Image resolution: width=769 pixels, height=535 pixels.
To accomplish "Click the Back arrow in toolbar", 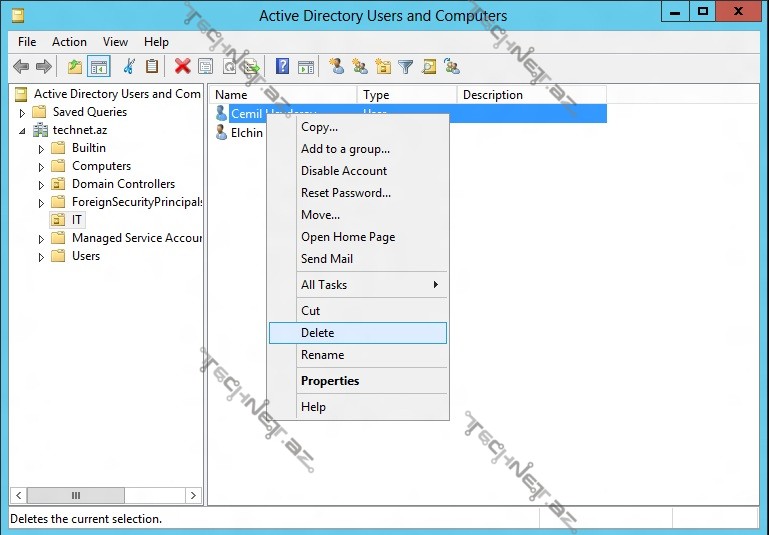I will click(21, 66).
